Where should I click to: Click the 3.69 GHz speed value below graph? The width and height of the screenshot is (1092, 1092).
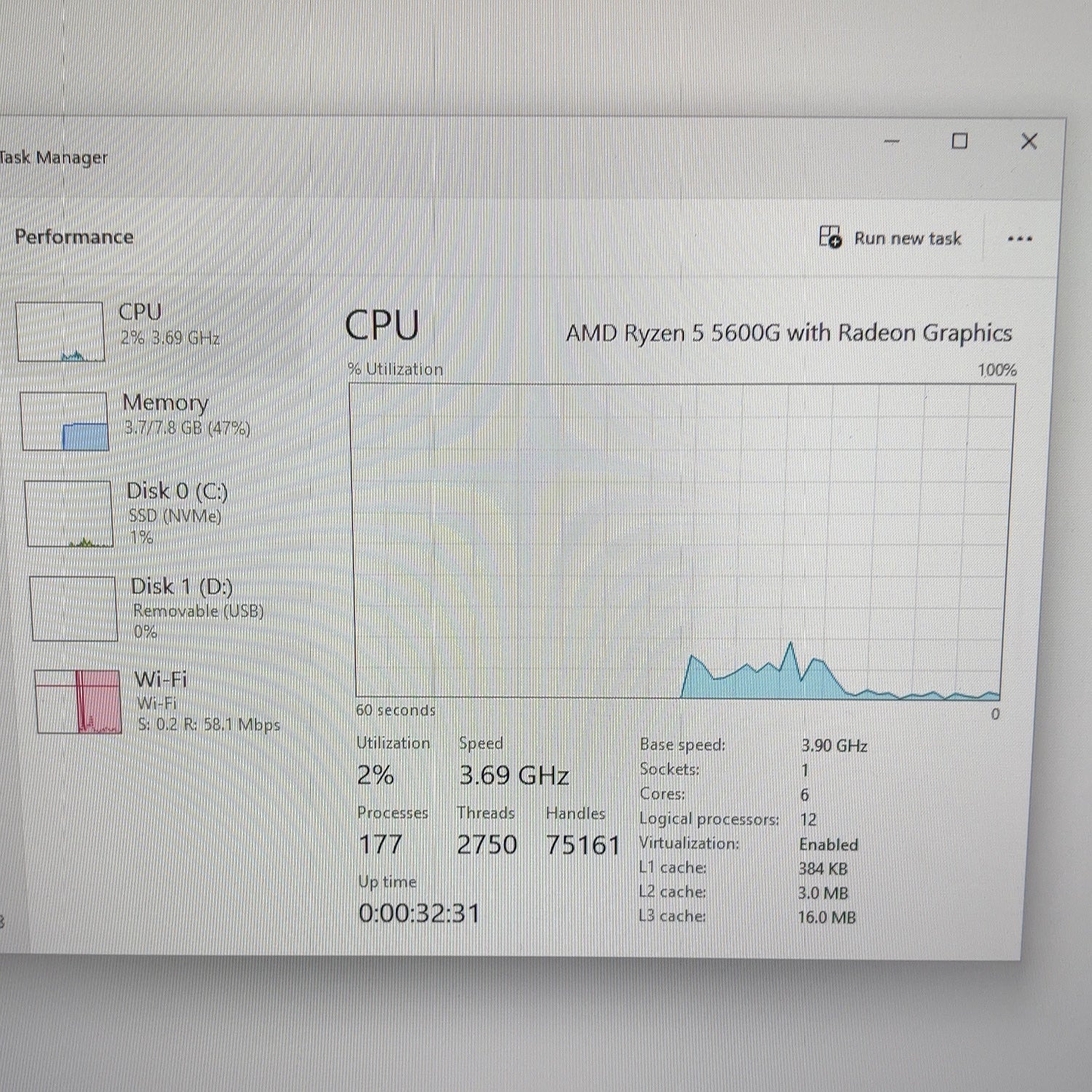[514, 775]
